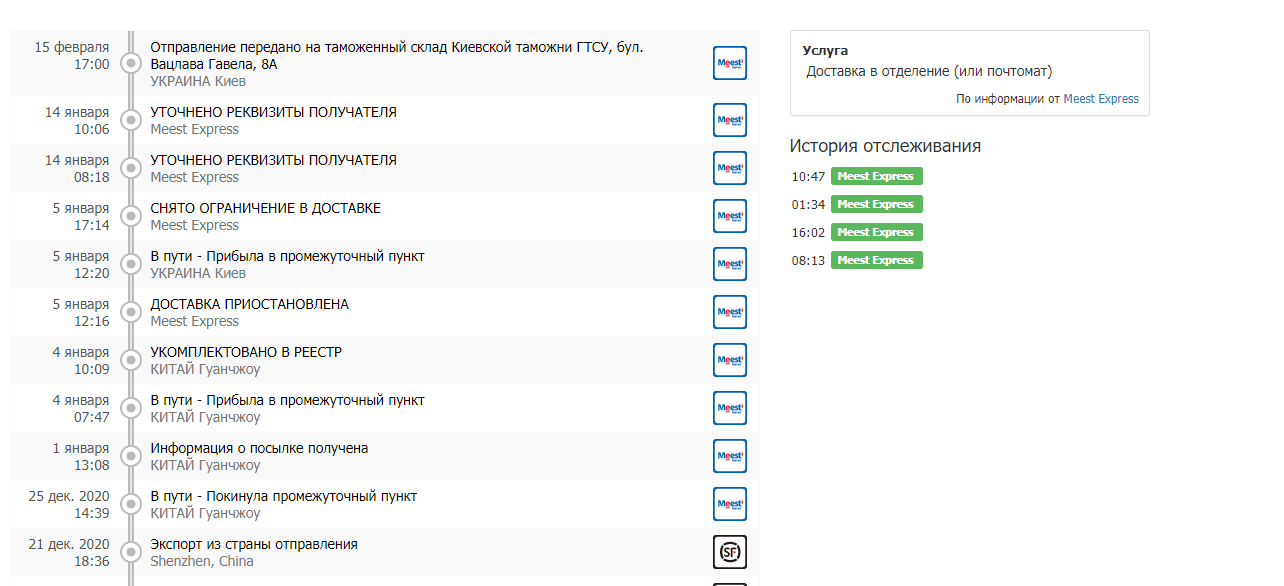Click Meest logo on the 15 февраля 17:00 row
Screen dimensions: 1284x586
click(x=730, y=64)
